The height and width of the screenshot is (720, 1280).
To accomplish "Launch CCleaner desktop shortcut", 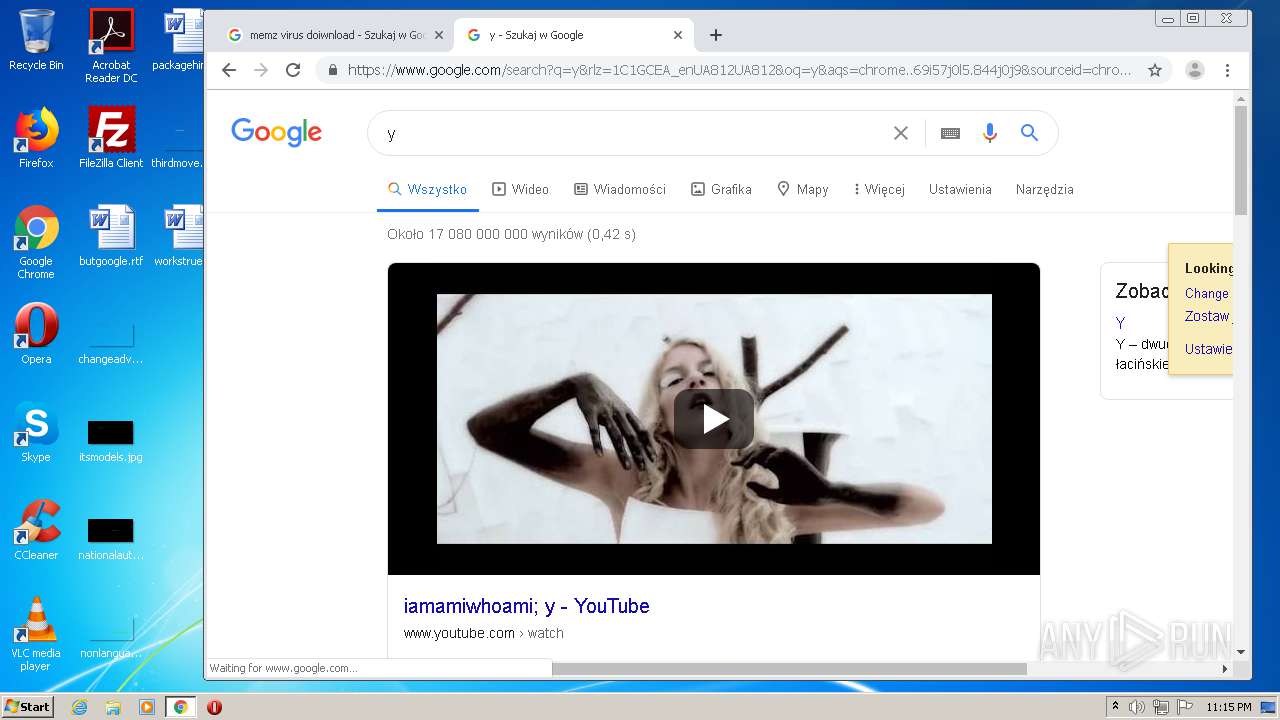I will click(x=36, y=531).
